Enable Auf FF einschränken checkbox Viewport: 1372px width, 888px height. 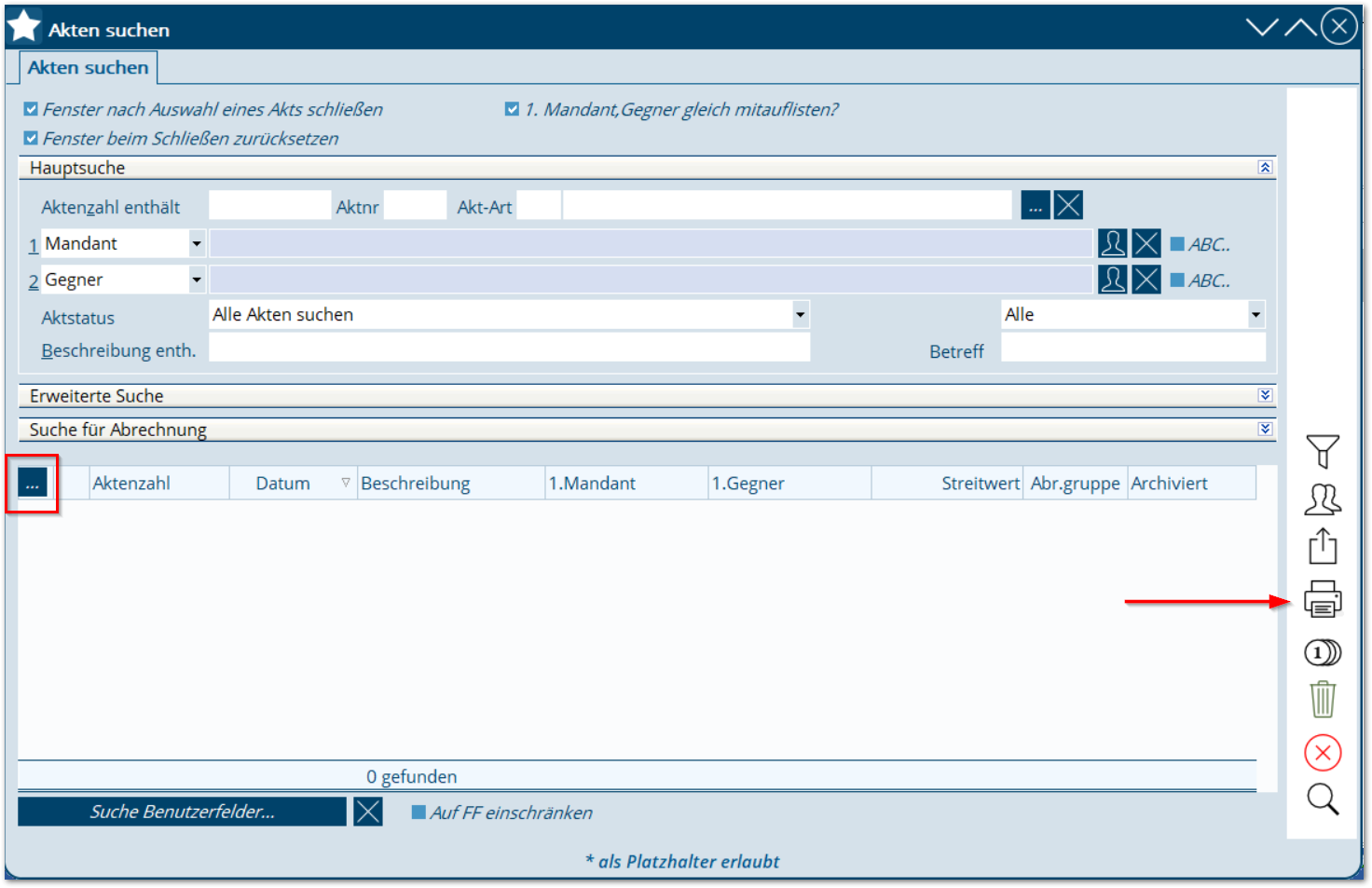coord(418,813)
